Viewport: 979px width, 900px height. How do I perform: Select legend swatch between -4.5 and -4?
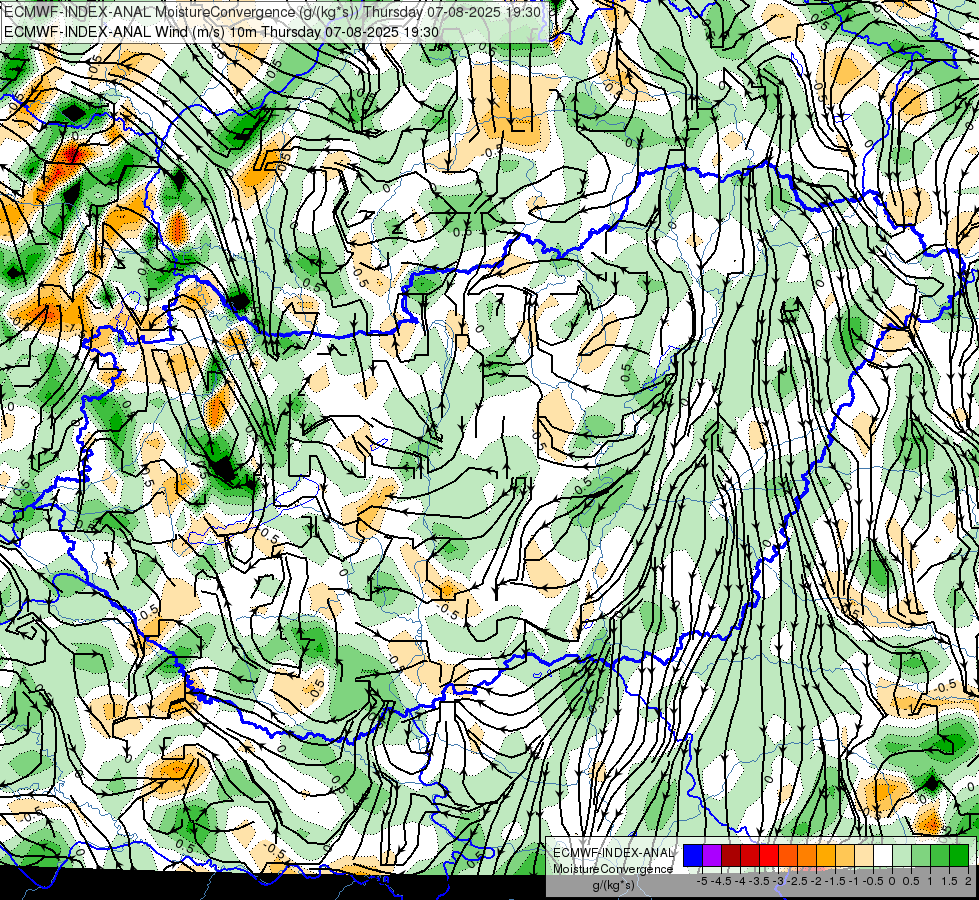click(x=731, y=856)
